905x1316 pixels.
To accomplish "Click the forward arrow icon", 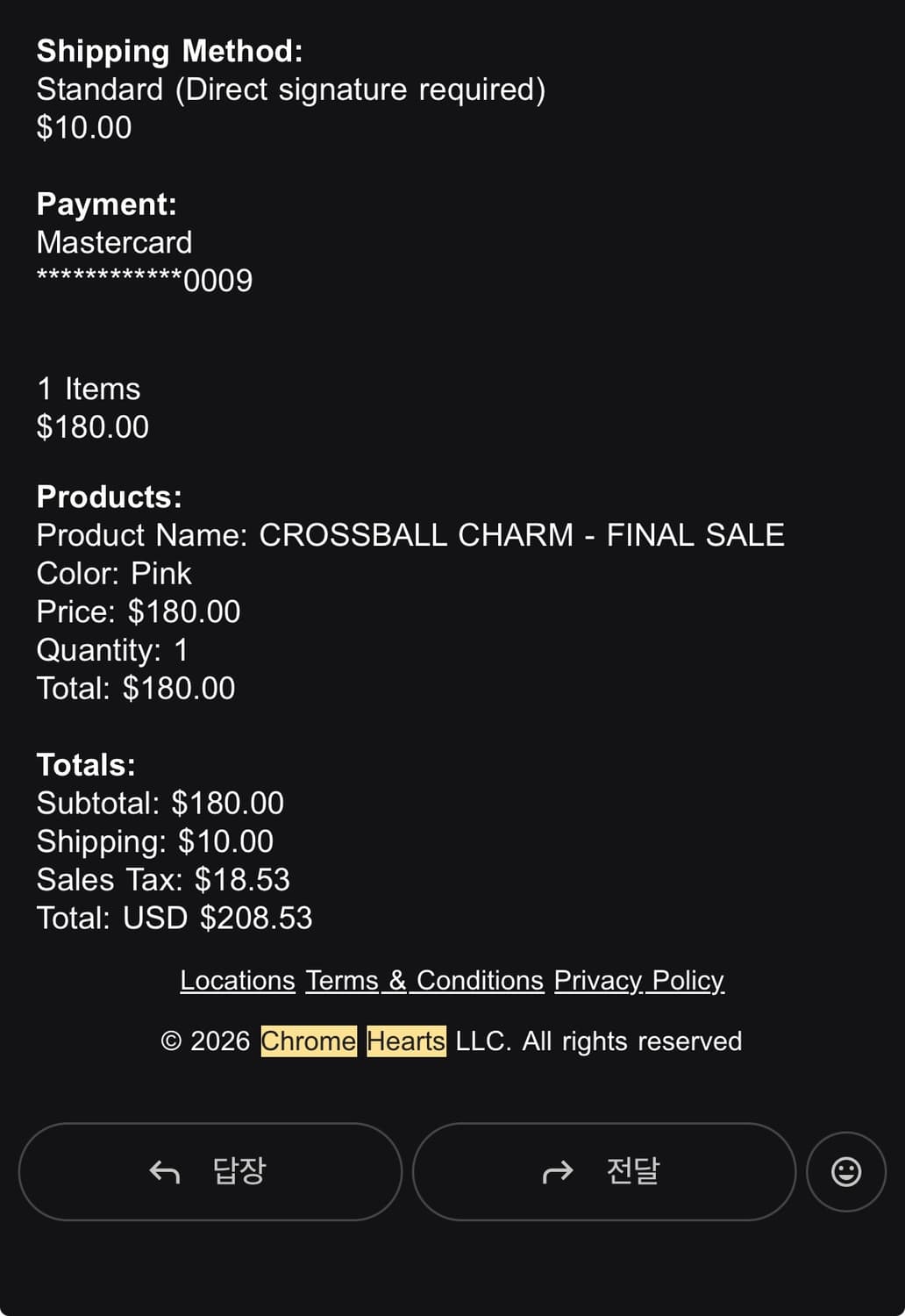I will [558, 1171].
